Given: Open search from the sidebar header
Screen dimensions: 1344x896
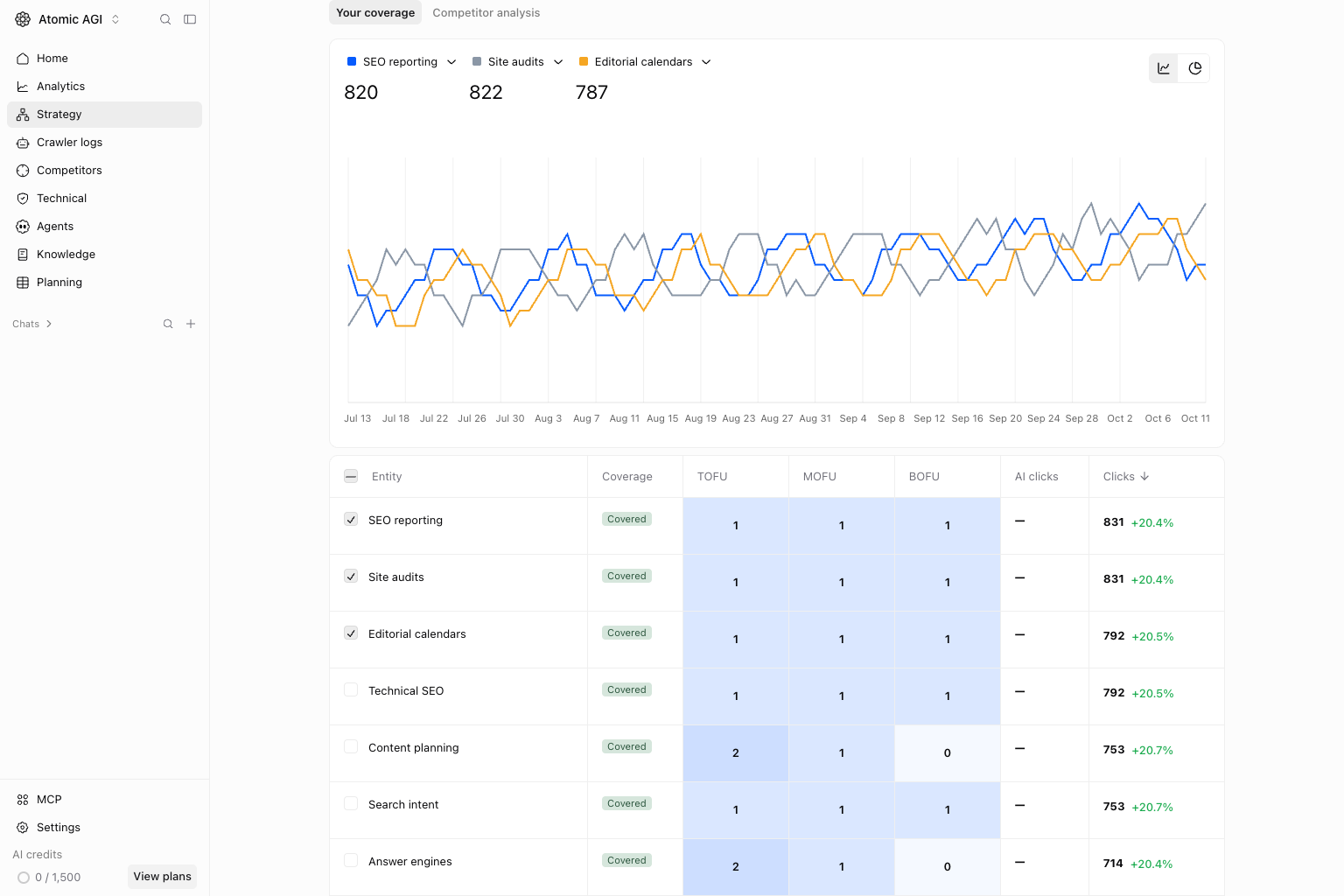Looking at the screenshot, I should (165, 19).
